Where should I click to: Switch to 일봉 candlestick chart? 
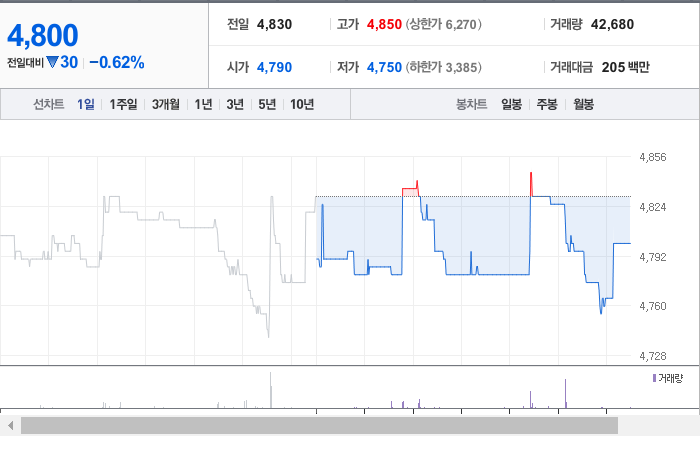coord(512,104)
